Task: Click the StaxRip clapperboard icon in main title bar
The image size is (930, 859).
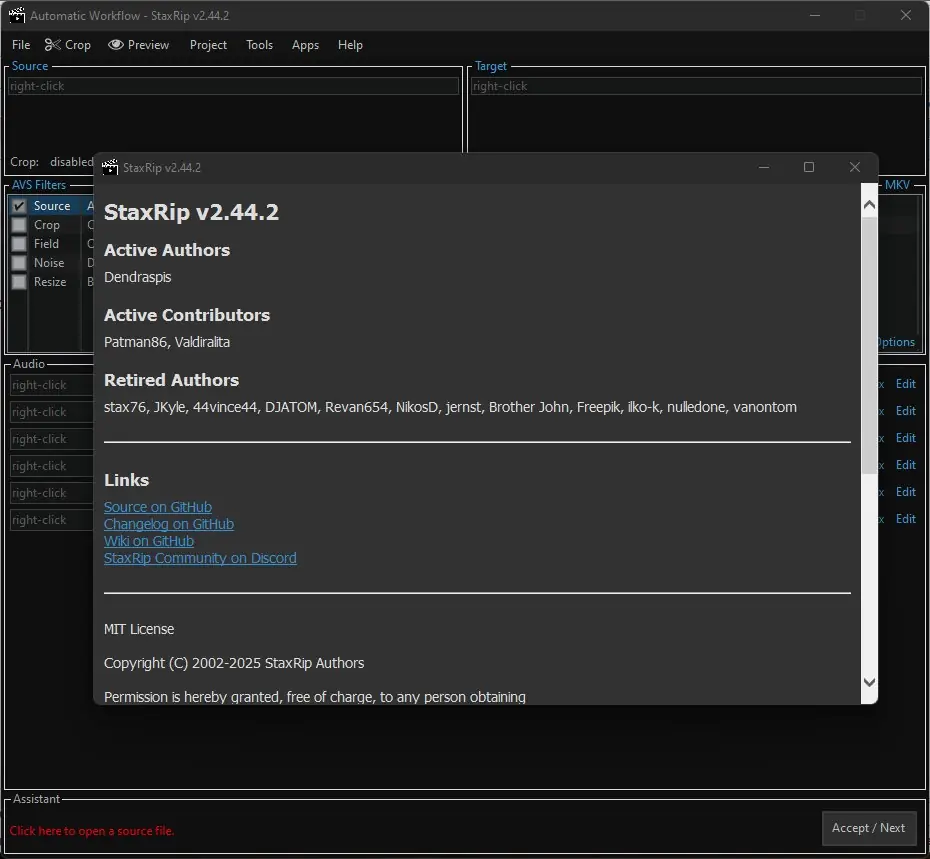Action: pos(17,15)
